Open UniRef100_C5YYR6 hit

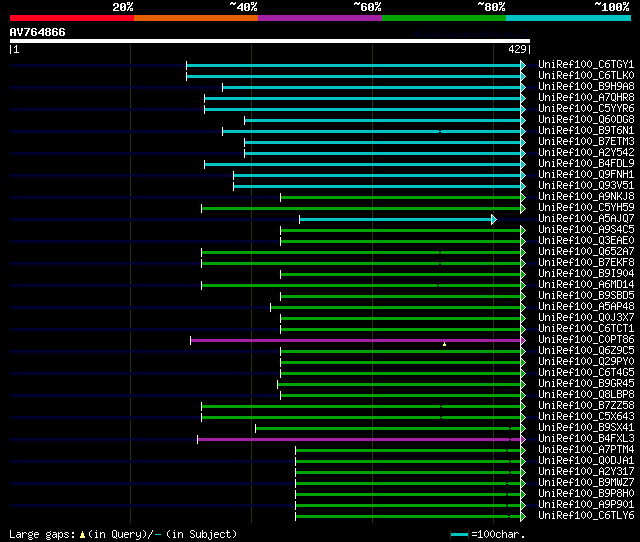pos(586,109)
